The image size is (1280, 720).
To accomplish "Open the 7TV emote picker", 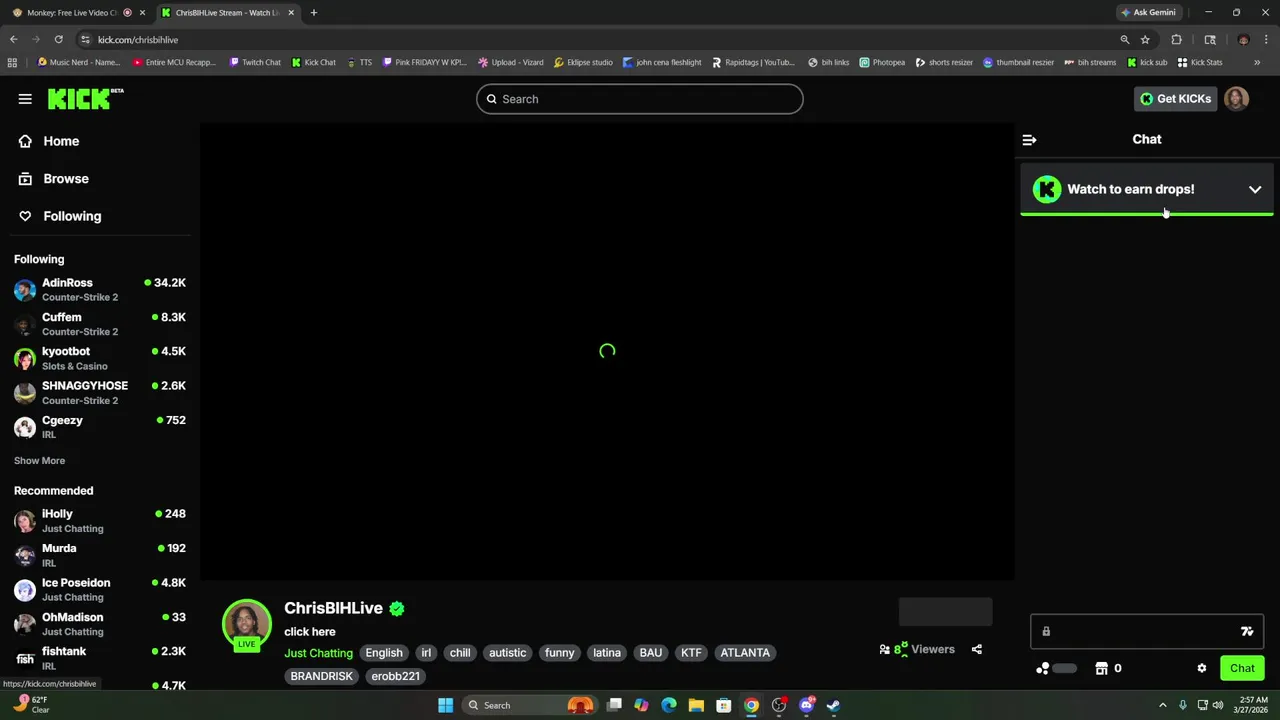I will [1247, 631].
